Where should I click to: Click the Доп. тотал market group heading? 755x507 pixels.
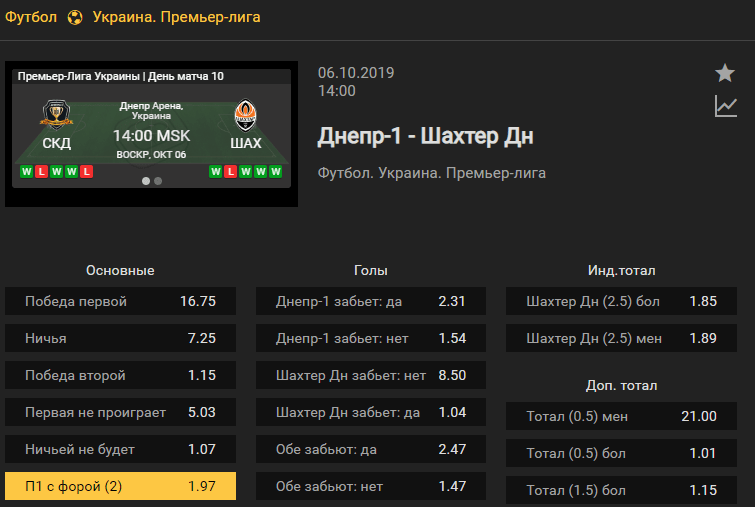point(621,385)
